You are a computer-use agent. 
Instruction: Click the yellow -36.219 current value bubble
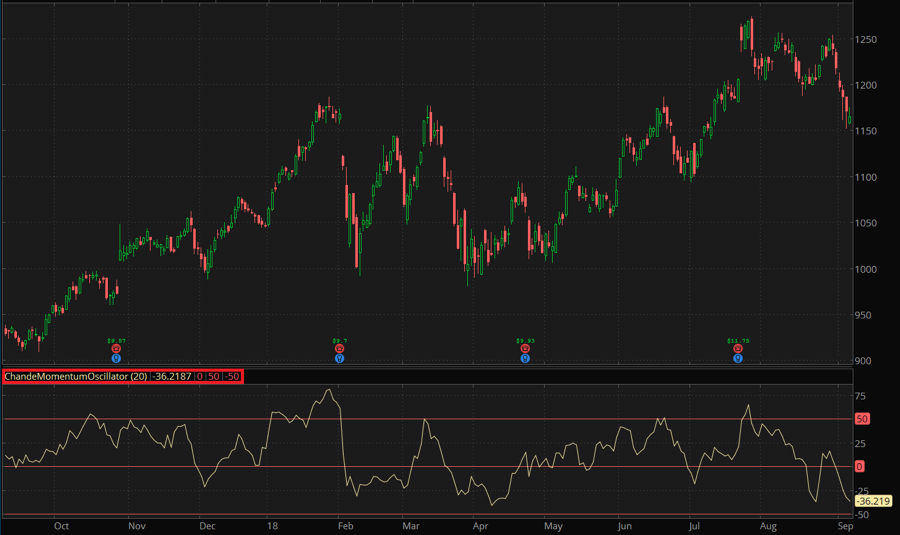[x=872, y=501]
